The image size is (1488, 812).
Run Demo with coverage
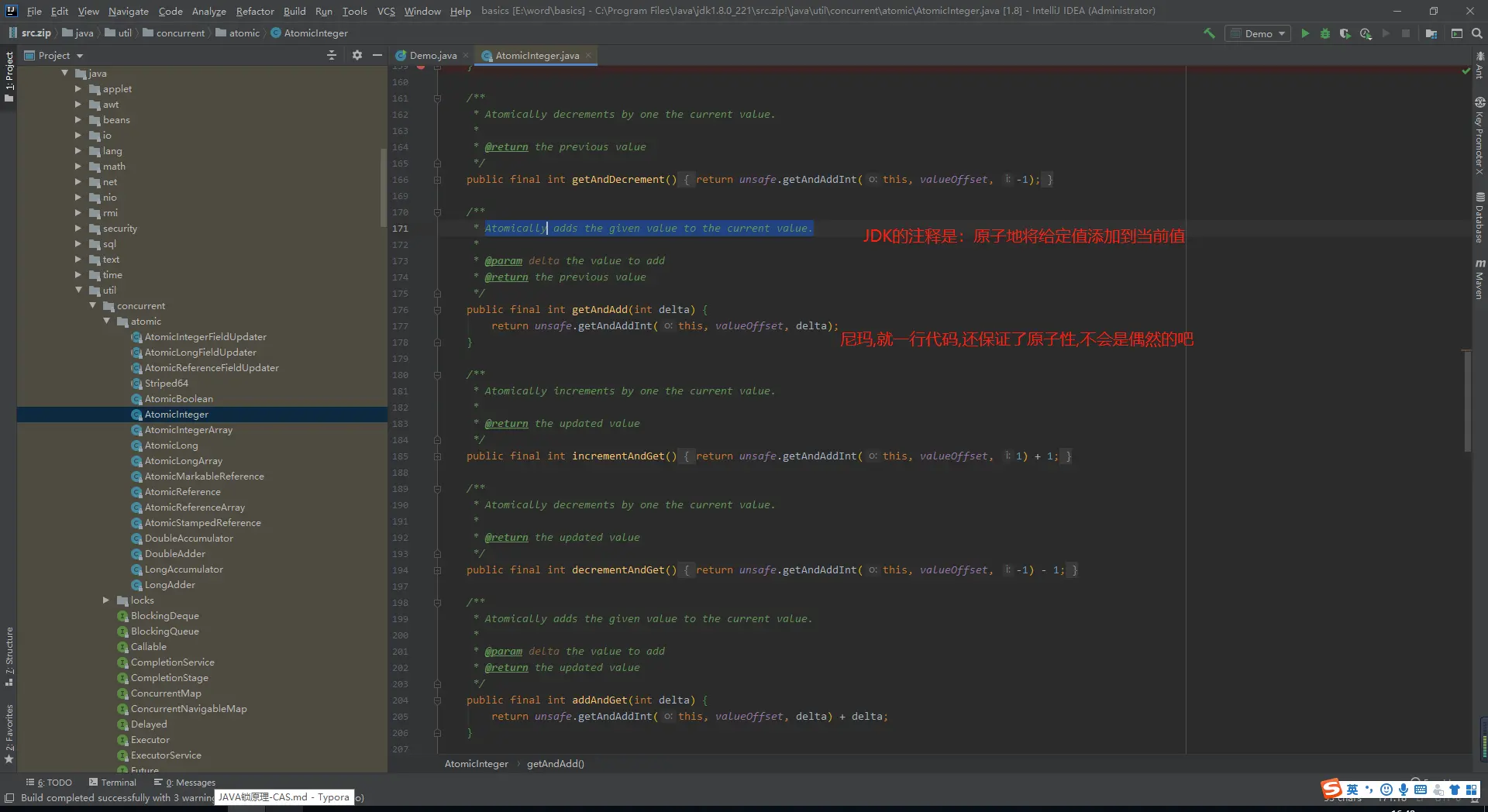tap(1345, 33)
